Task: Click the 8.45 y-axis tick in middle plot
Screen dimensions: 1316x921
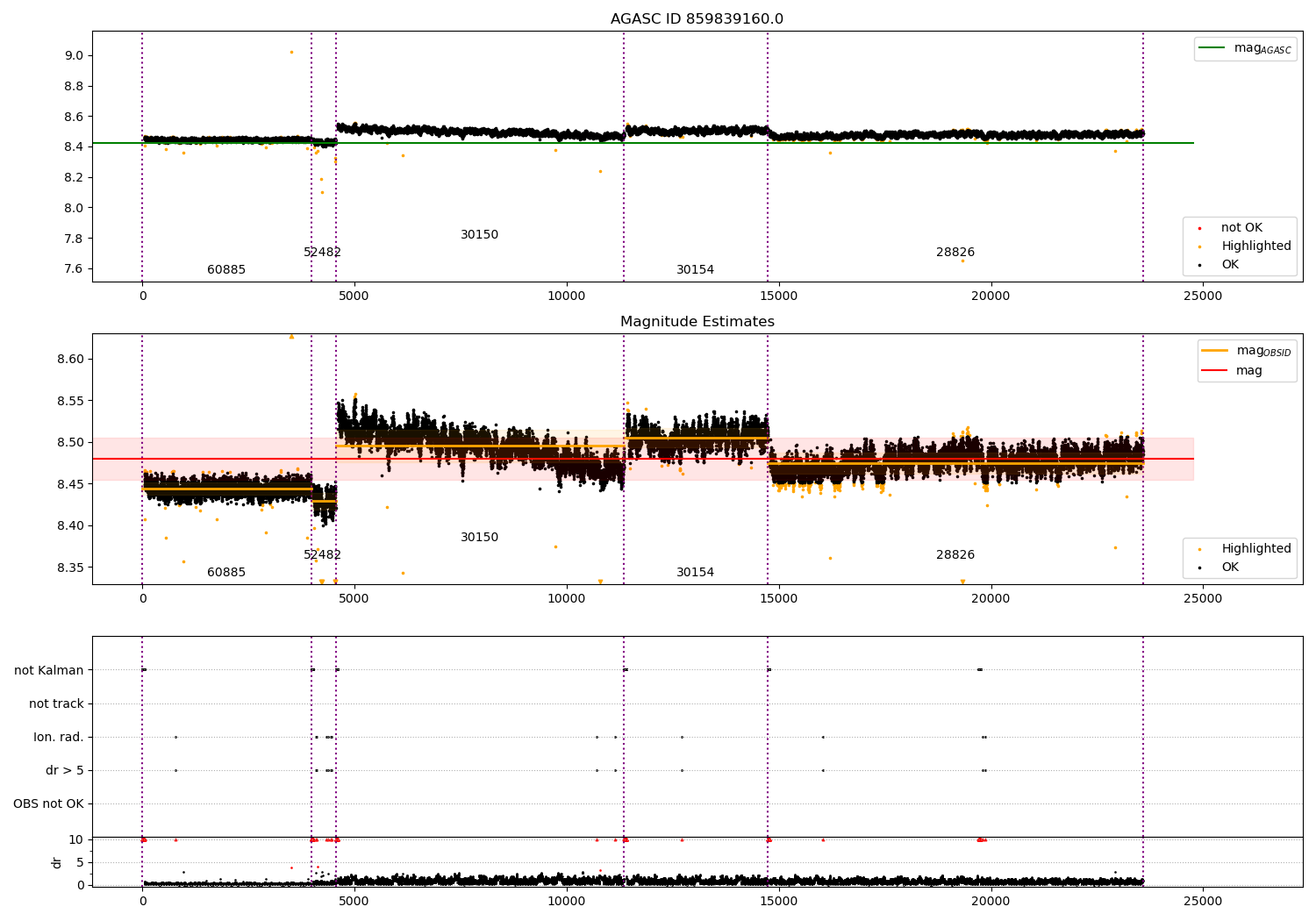Action: (70, 485)
